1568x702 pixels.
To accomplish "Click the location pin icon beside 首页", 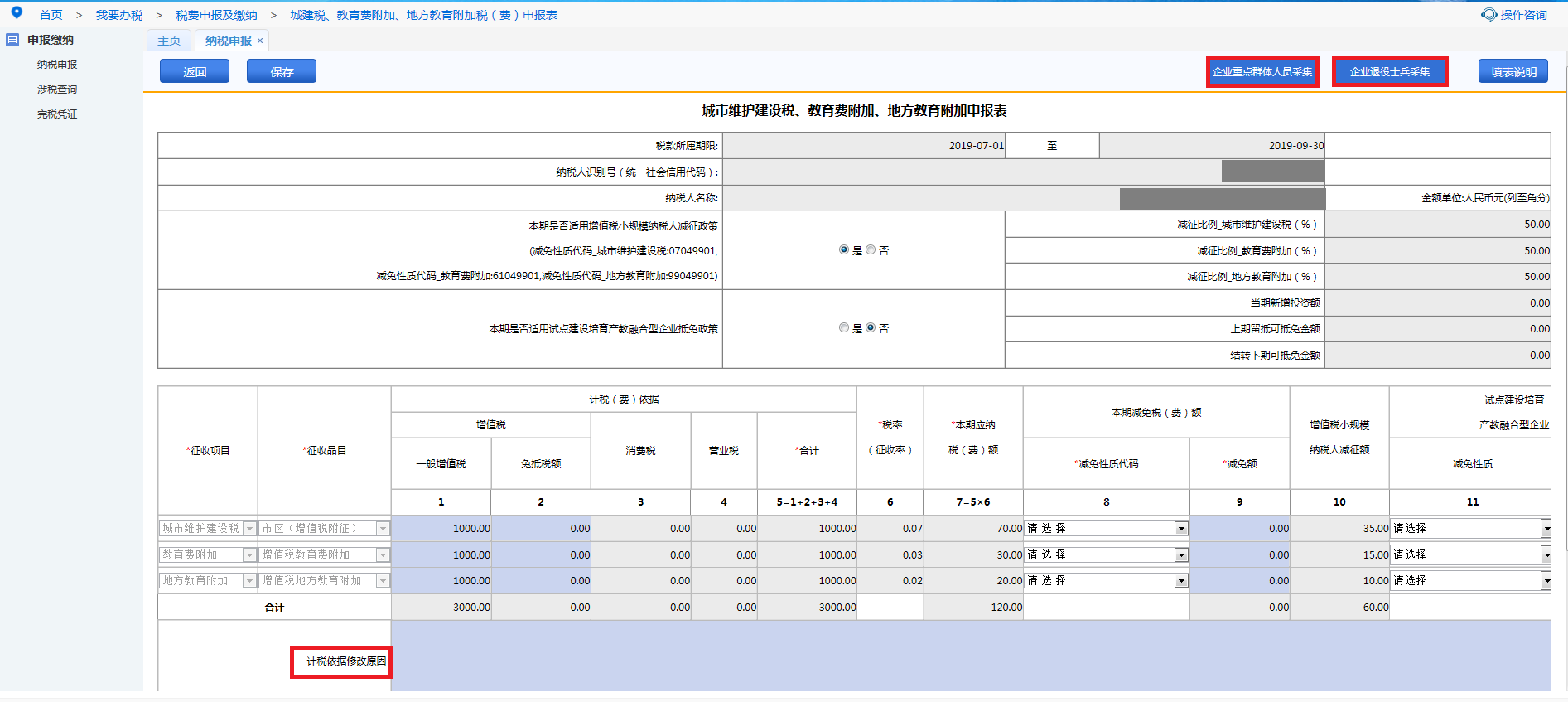I will (x=17, y=12).
